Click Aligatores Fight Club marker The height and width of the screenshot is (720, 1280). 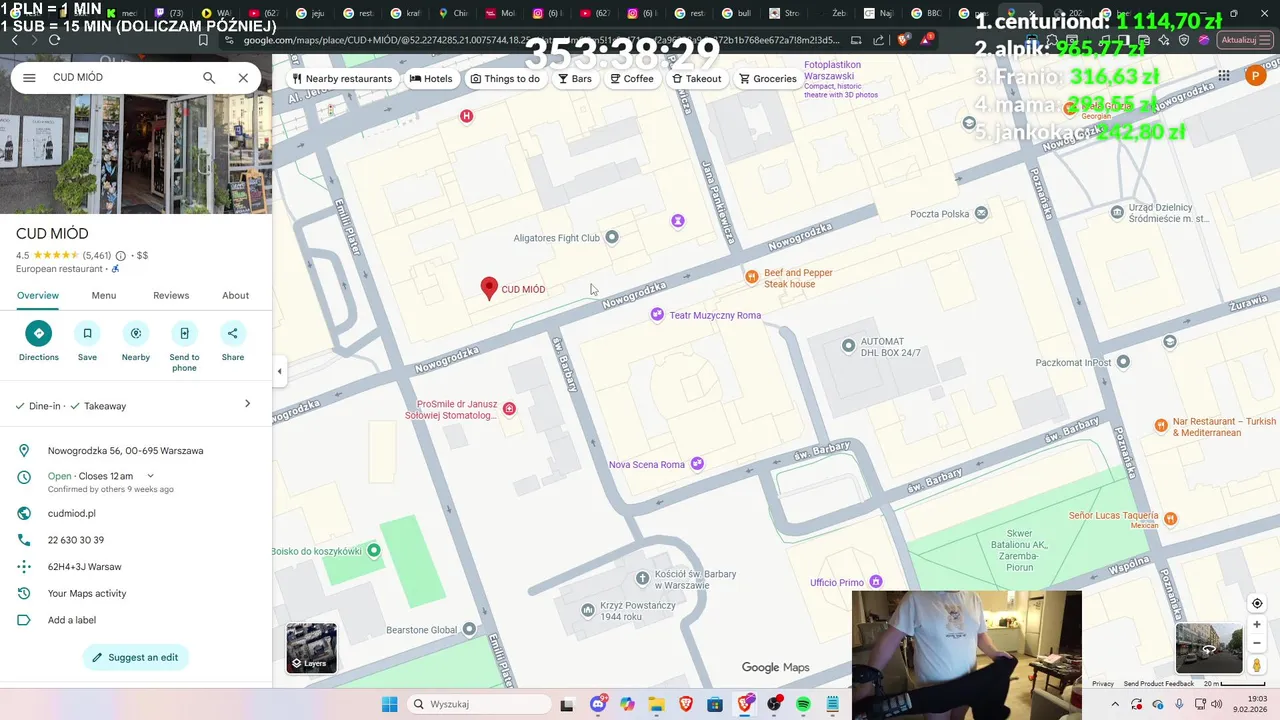tap(612, 237)
